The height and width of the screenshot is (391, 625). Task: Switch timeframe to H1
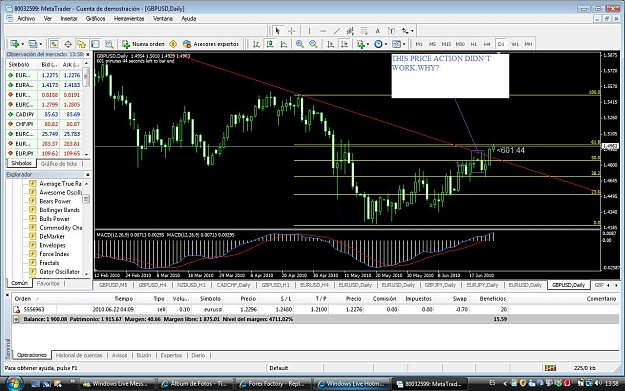tap(474, 44)
